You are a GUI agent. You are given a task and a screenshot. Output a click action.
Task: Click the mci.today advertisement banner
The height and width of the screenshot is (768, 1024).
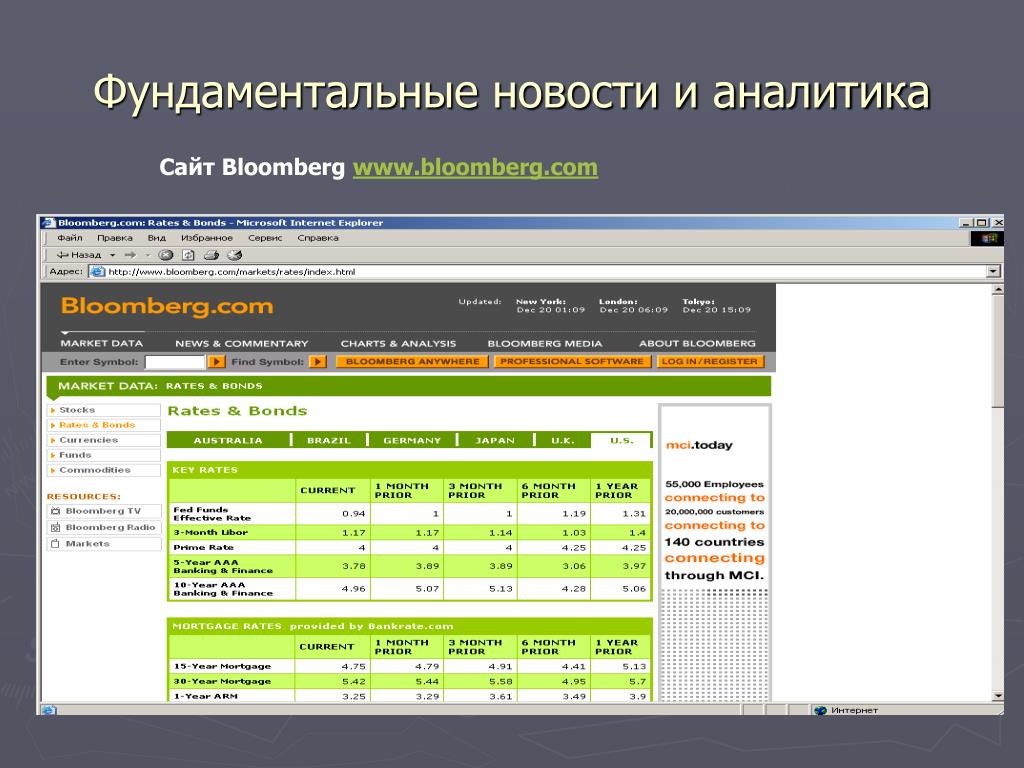[715, 552]
